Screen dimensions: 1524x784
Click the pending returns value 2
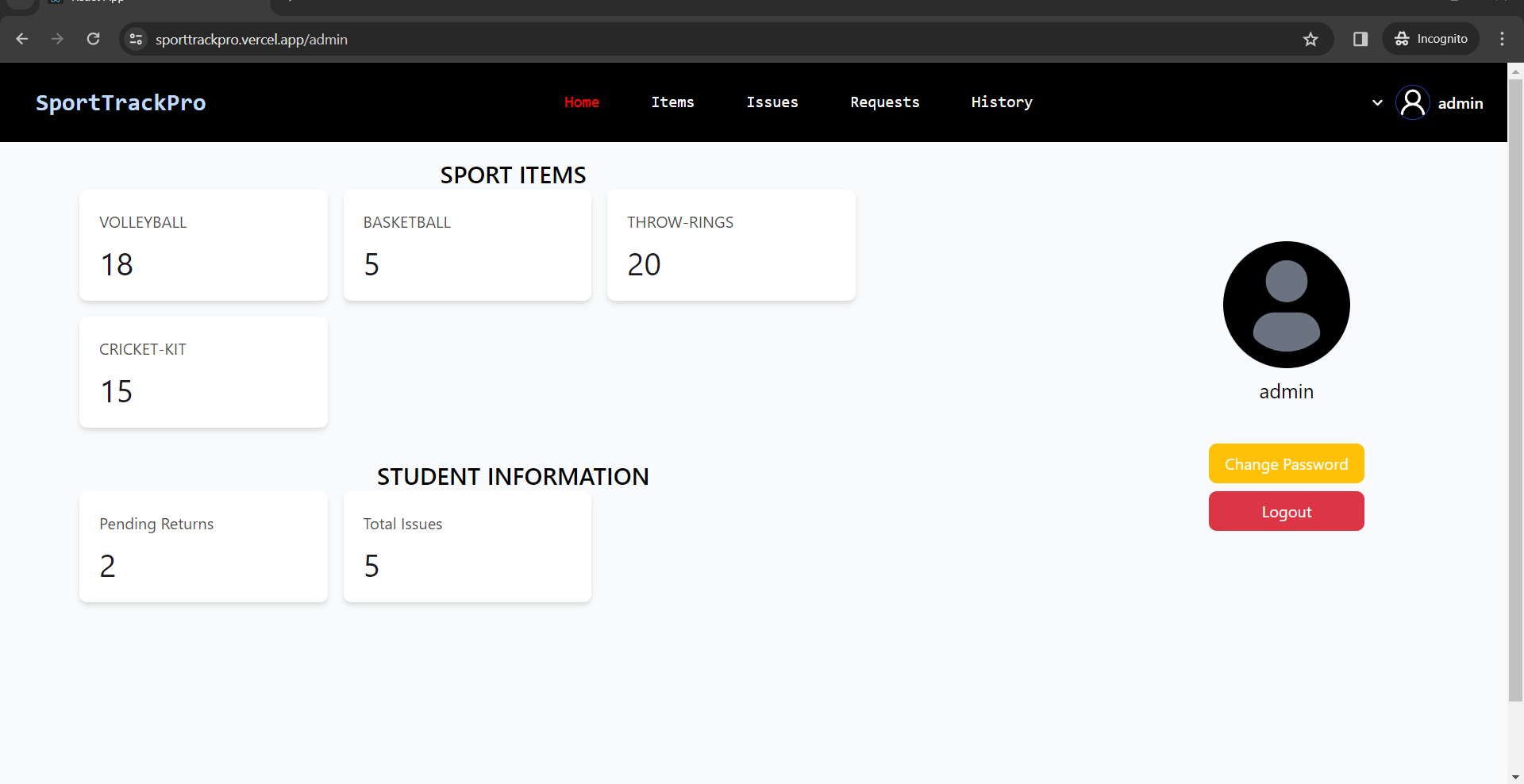tap(108, 566)
